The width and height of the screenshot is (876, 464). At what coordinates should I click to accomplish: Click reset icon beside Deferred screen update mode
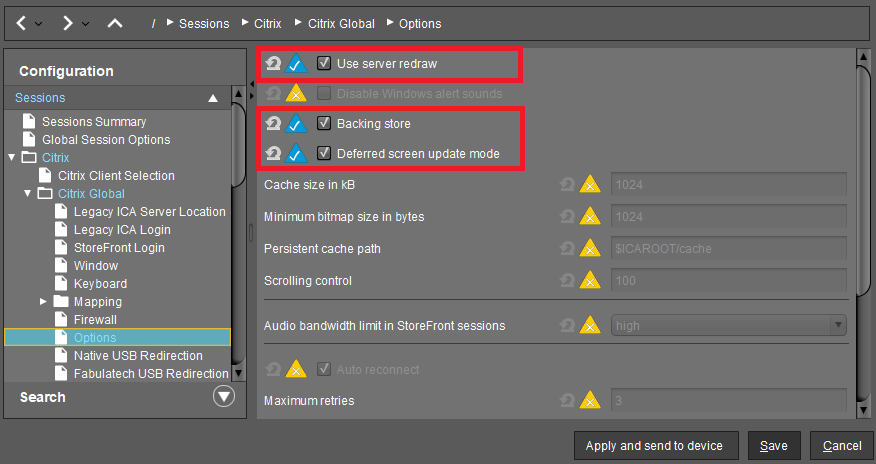pyautogui.click(x=273, y=154)
